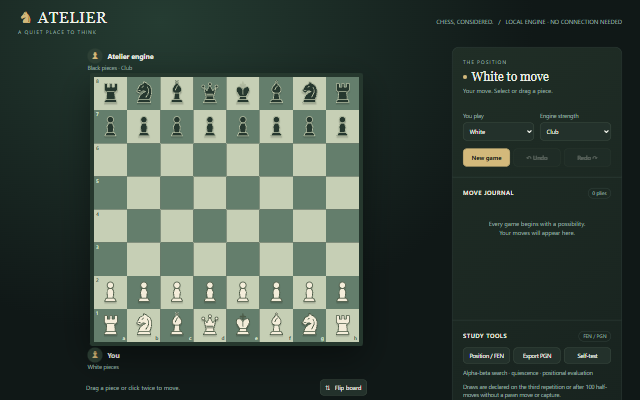Open the You play color dropdown
Viewport: 640px width, 400px height.
click(498, 131)
